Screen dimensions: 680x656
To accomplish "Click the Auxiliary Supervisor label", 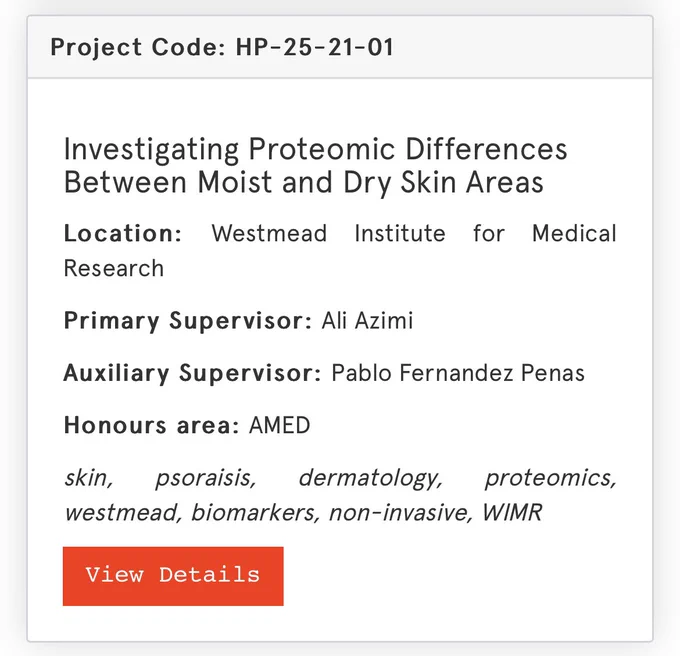I will (x=193, y=373).
